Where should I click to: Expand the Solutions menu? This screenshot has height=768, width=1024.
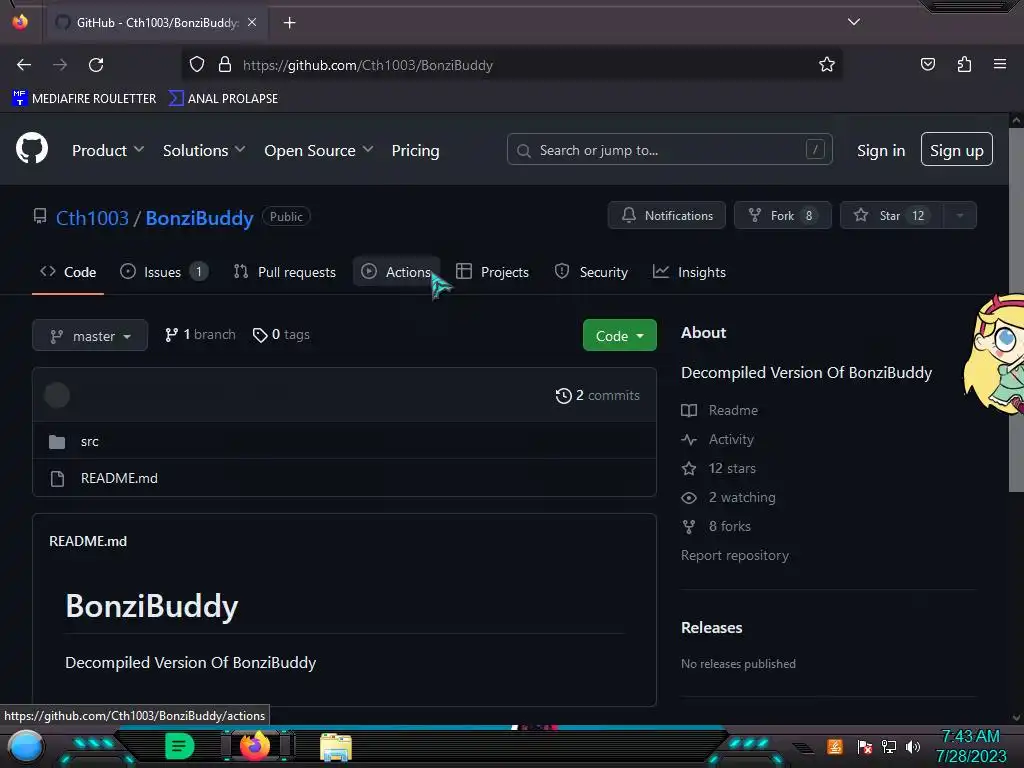[x=204, y=150]
